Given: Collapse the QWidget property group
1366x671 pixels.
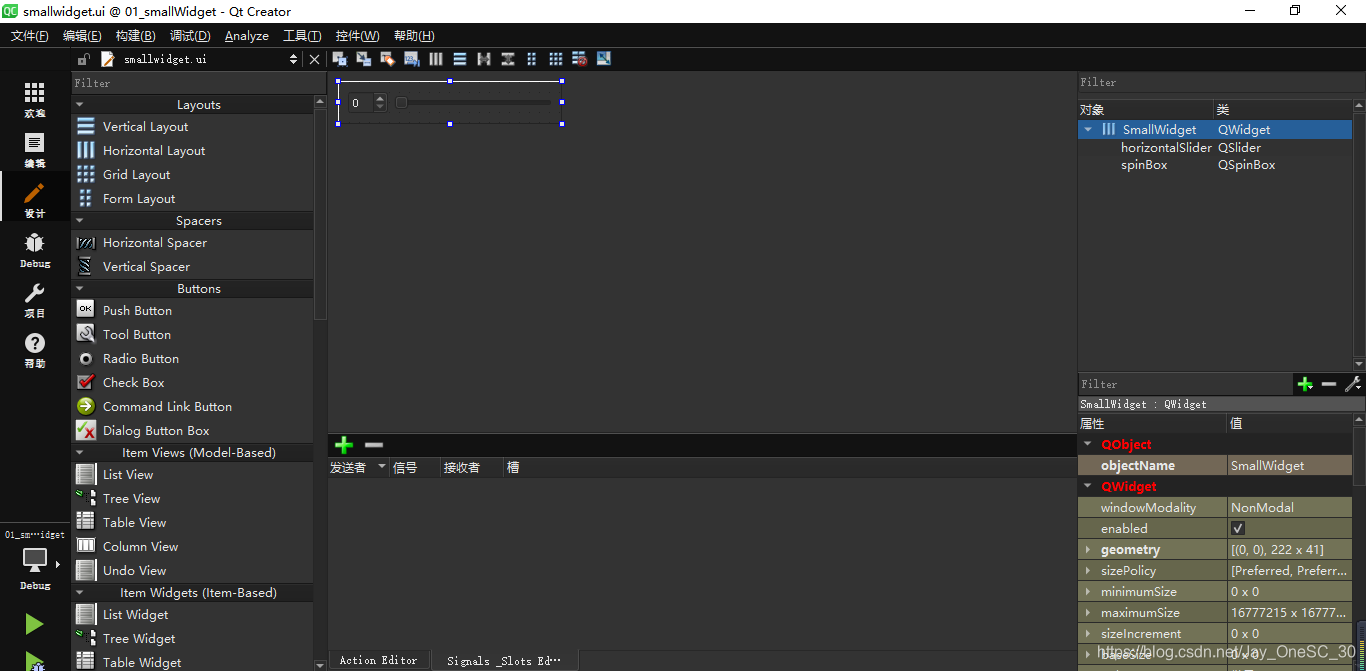Looking at the screenshot, I should tap(1088, 486).
